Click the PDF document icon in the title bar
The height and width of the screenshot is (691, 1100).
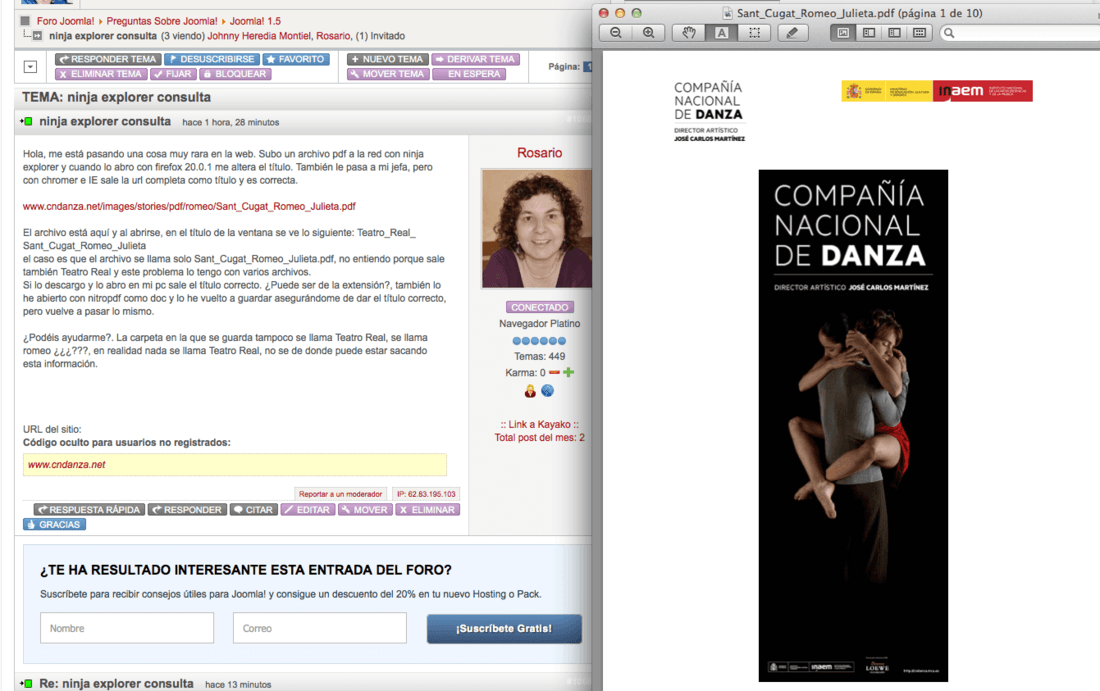727,13
